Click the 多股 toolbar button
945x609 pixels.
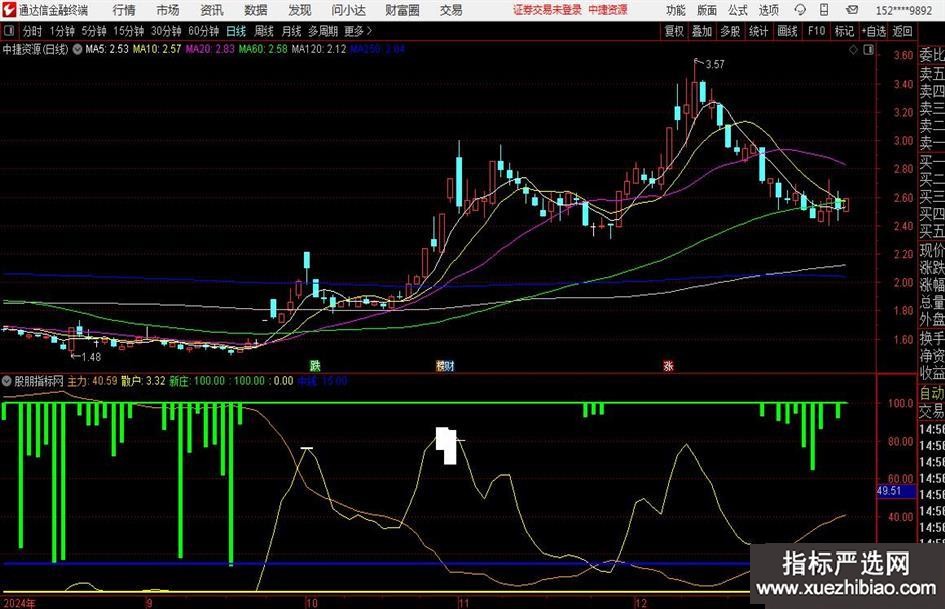point(730,31)
